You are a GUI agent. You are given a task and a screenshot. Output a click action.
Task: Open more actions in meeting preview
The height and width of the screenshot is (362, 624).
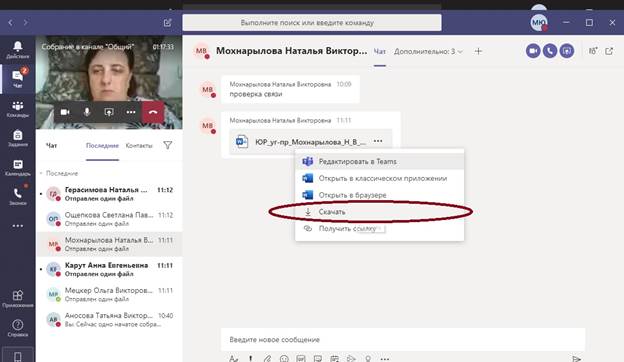[x=131, y=112]
